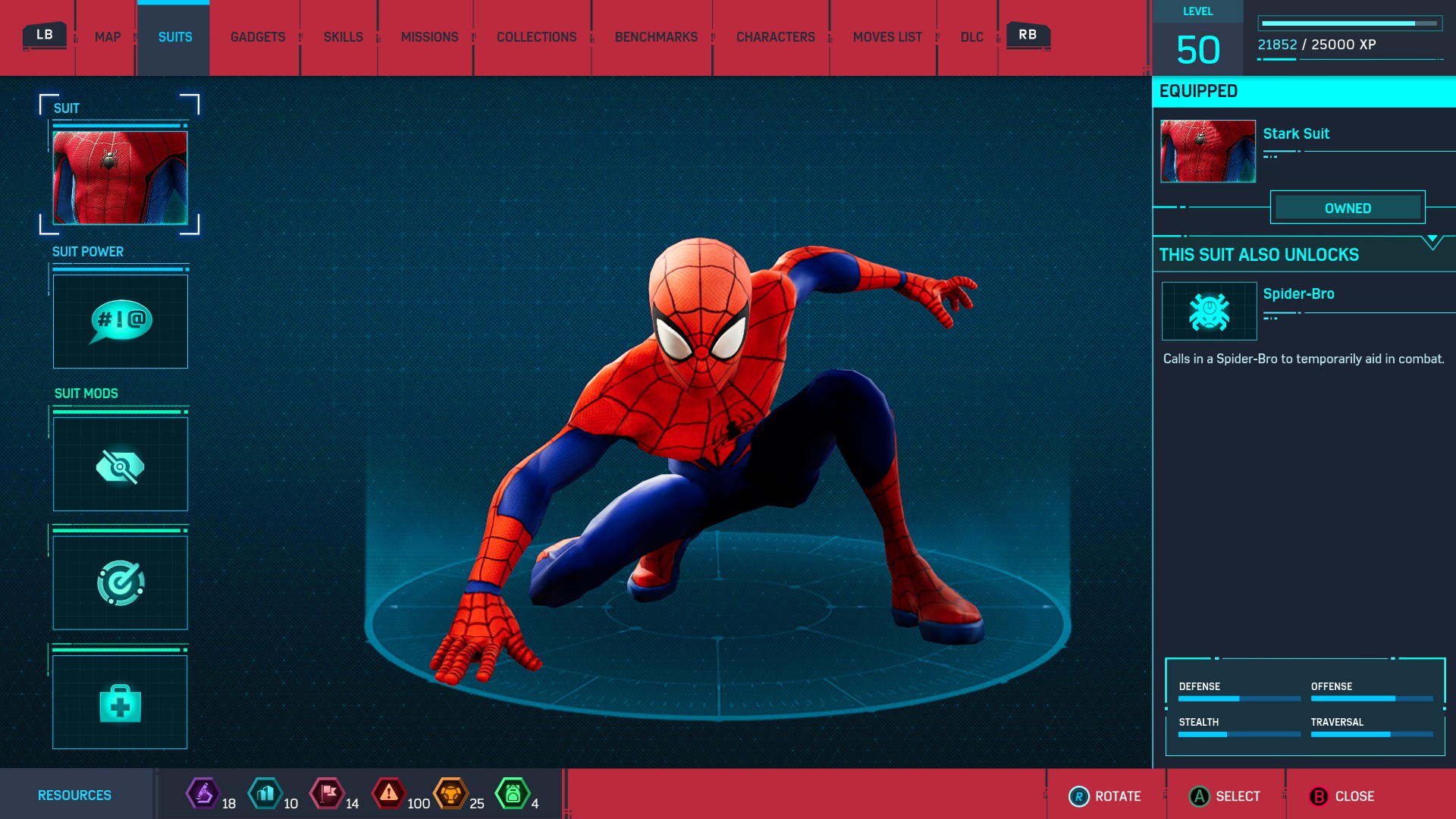Switch to the Gadgets tab
The height and width of the screenshot is (819, 1456).
(258, 37)
